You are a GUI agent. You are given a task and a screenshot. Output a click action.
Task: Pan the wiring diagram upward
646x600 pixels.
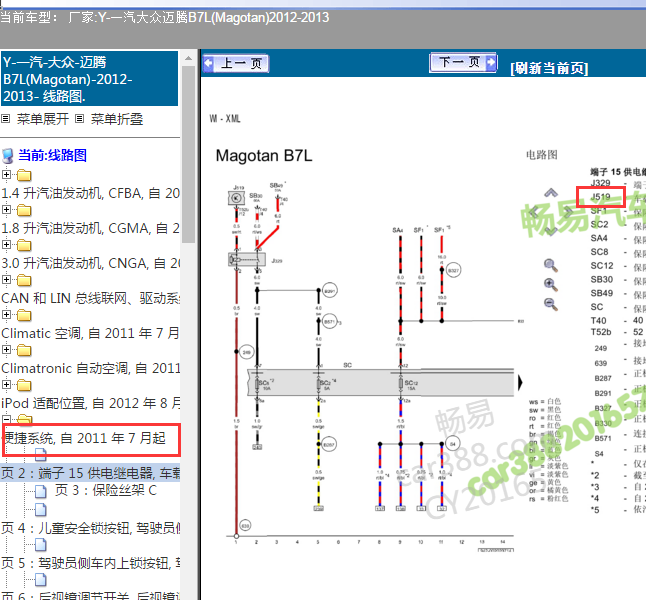[551, 192]
